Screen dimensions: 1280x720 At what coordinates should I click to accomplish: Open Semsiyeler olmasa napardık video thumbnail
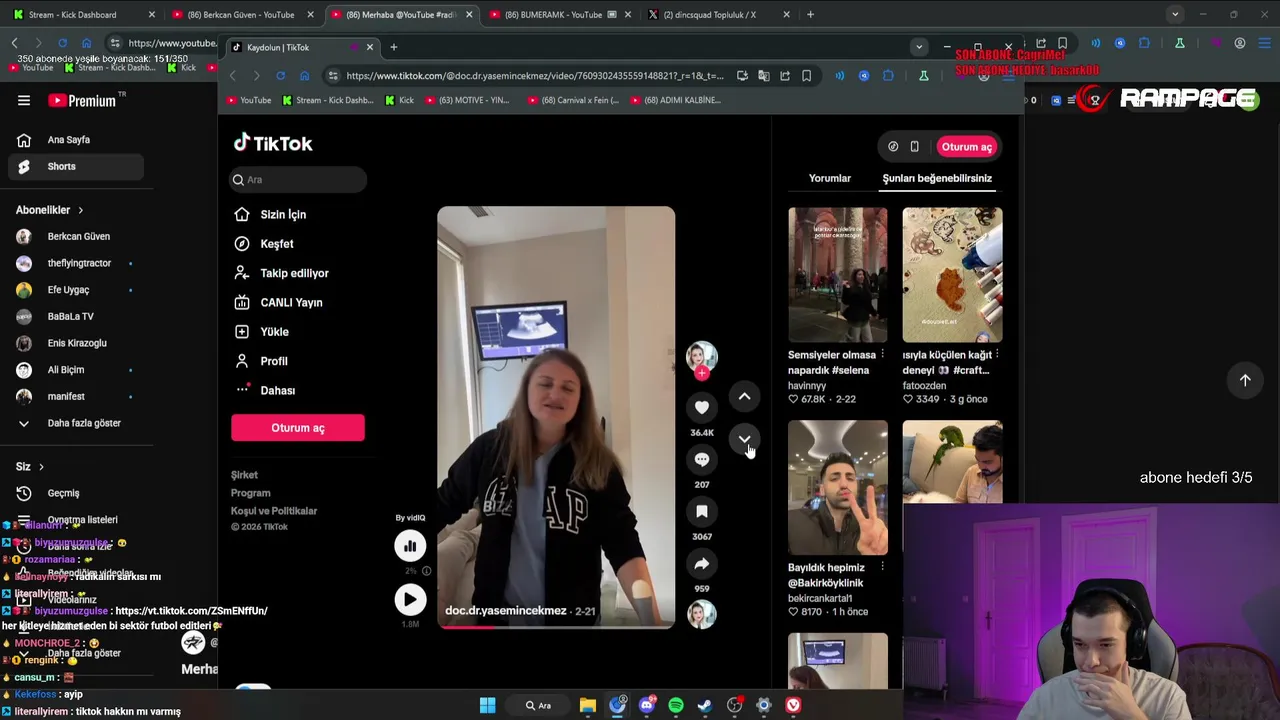[x=838, y=275]
